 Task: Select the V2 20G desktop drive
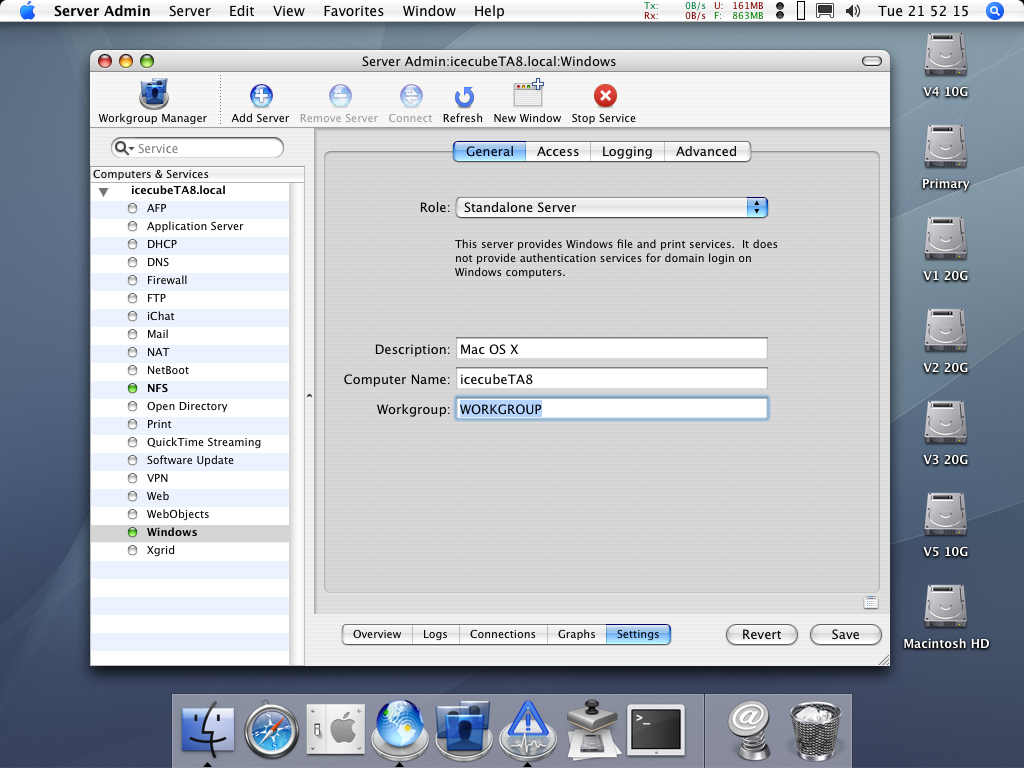pos(945,332)
